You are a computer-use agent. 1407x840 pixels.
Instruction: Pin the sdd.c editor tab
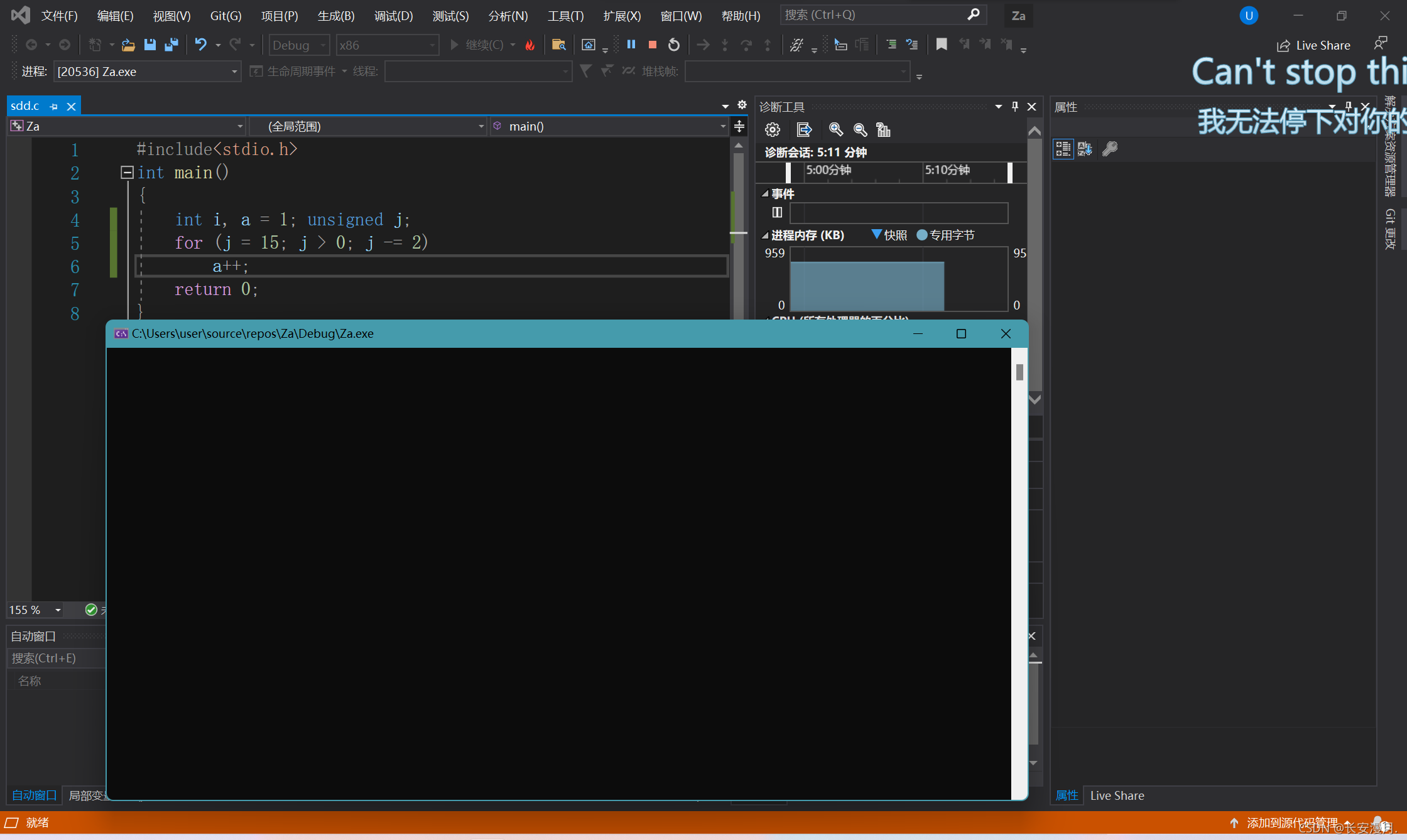click(54, 107)
